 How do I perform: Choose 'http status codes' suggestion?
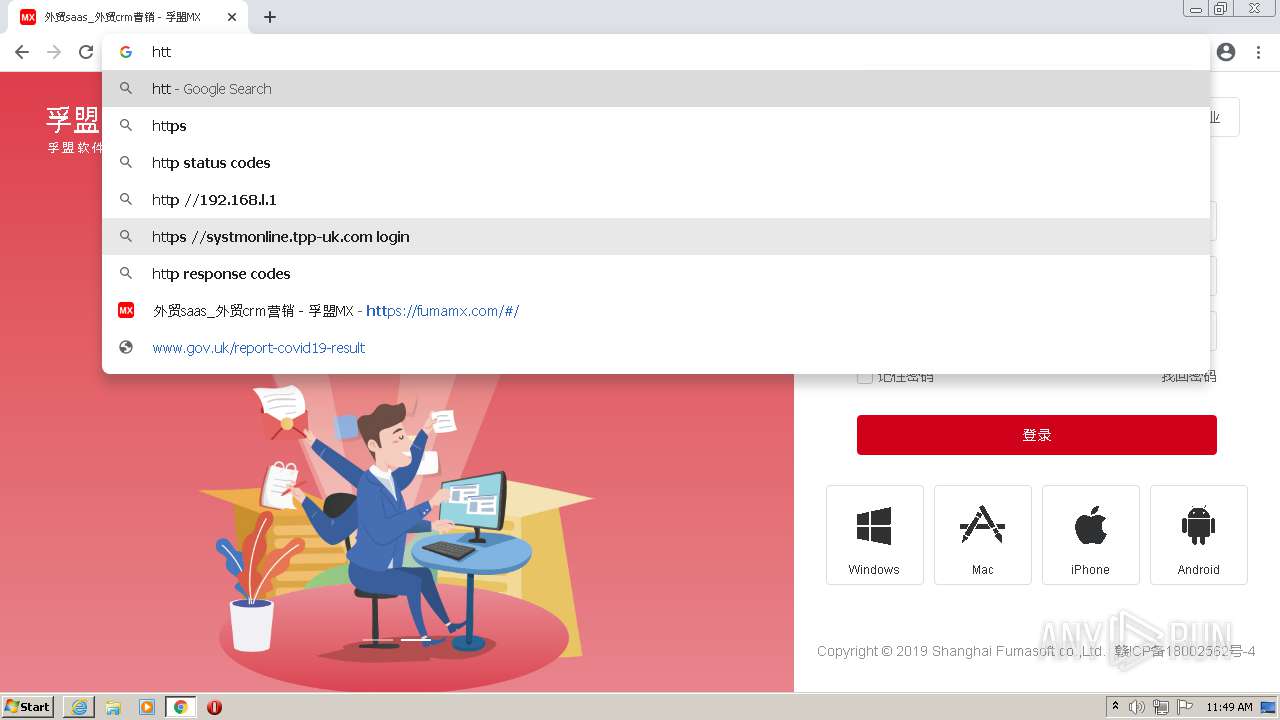656,163
